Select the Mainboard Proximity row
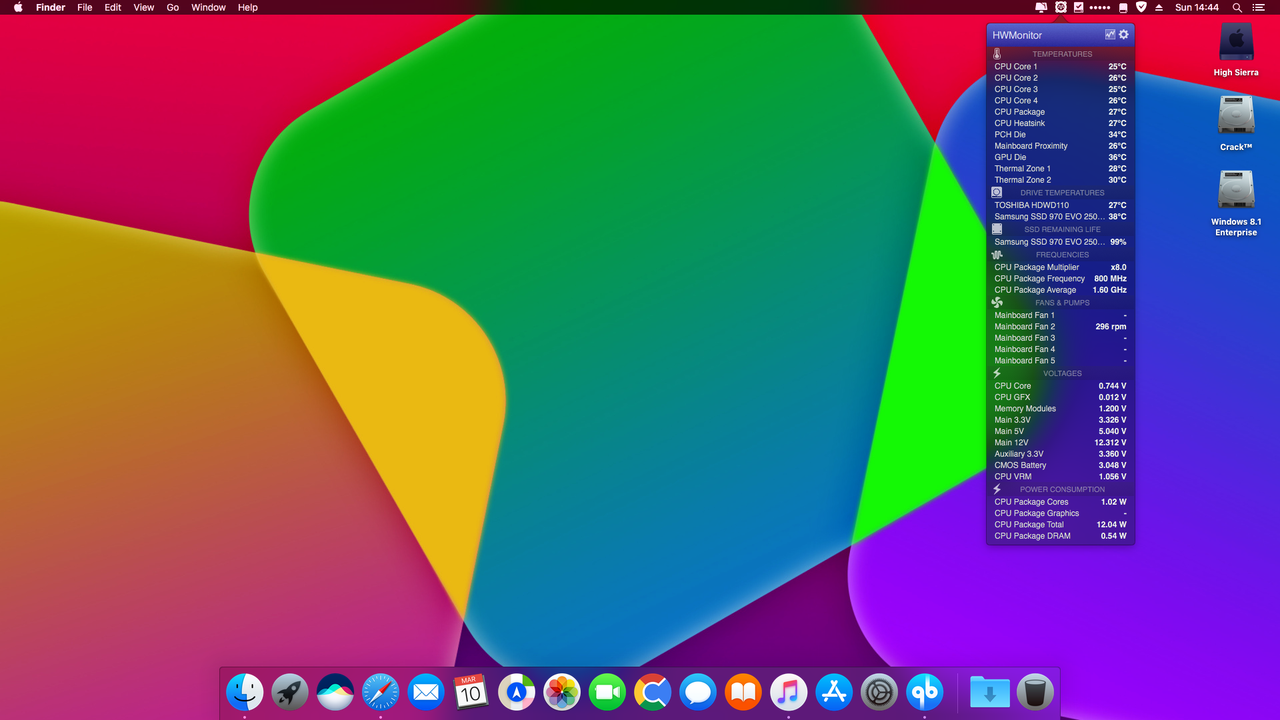This screenshot has width=1280, height=720. pos(1060,146)
